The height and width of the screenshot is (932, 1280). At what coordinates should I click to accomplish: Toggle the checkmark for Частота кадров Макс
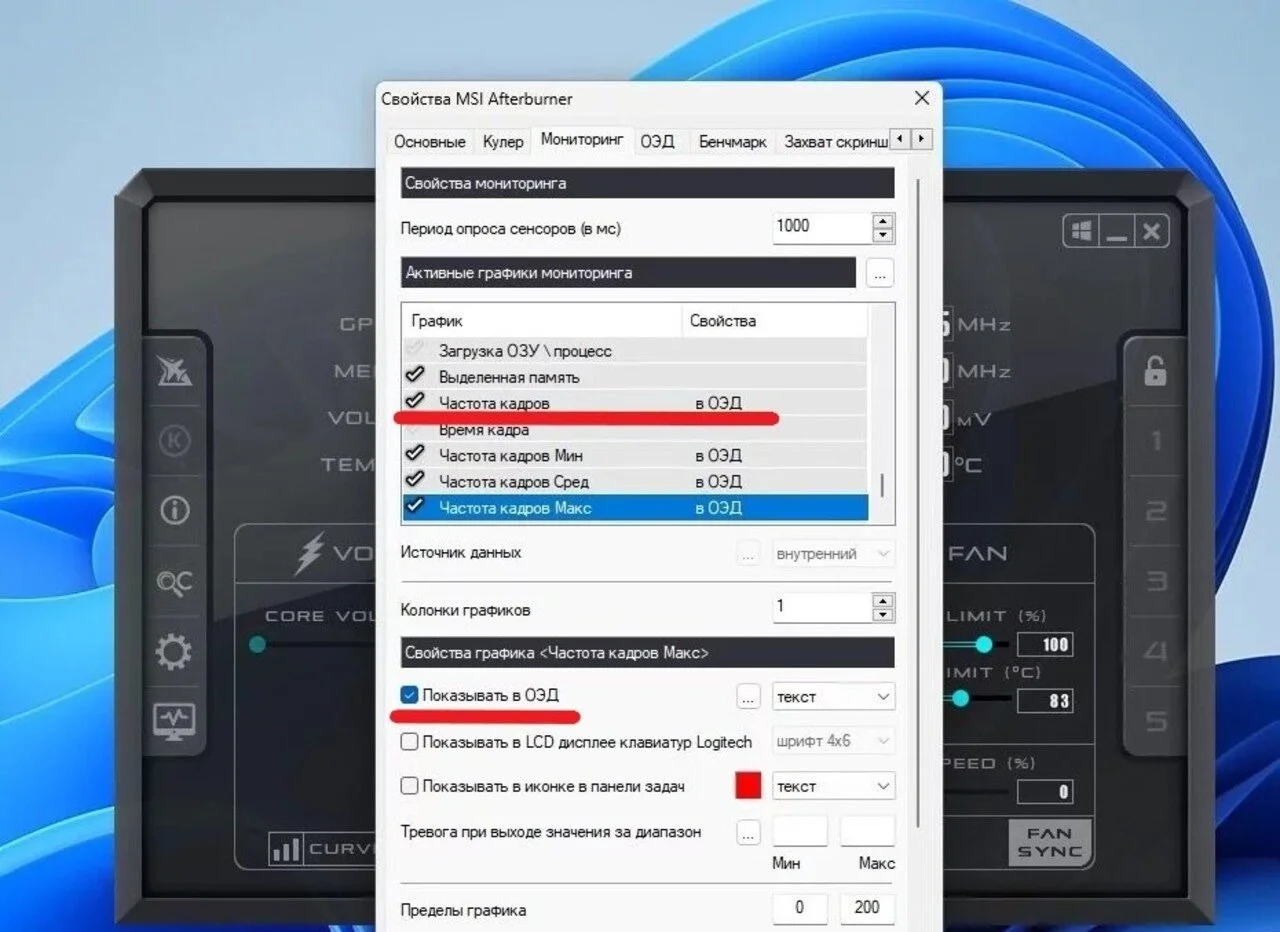coord(415,507)
